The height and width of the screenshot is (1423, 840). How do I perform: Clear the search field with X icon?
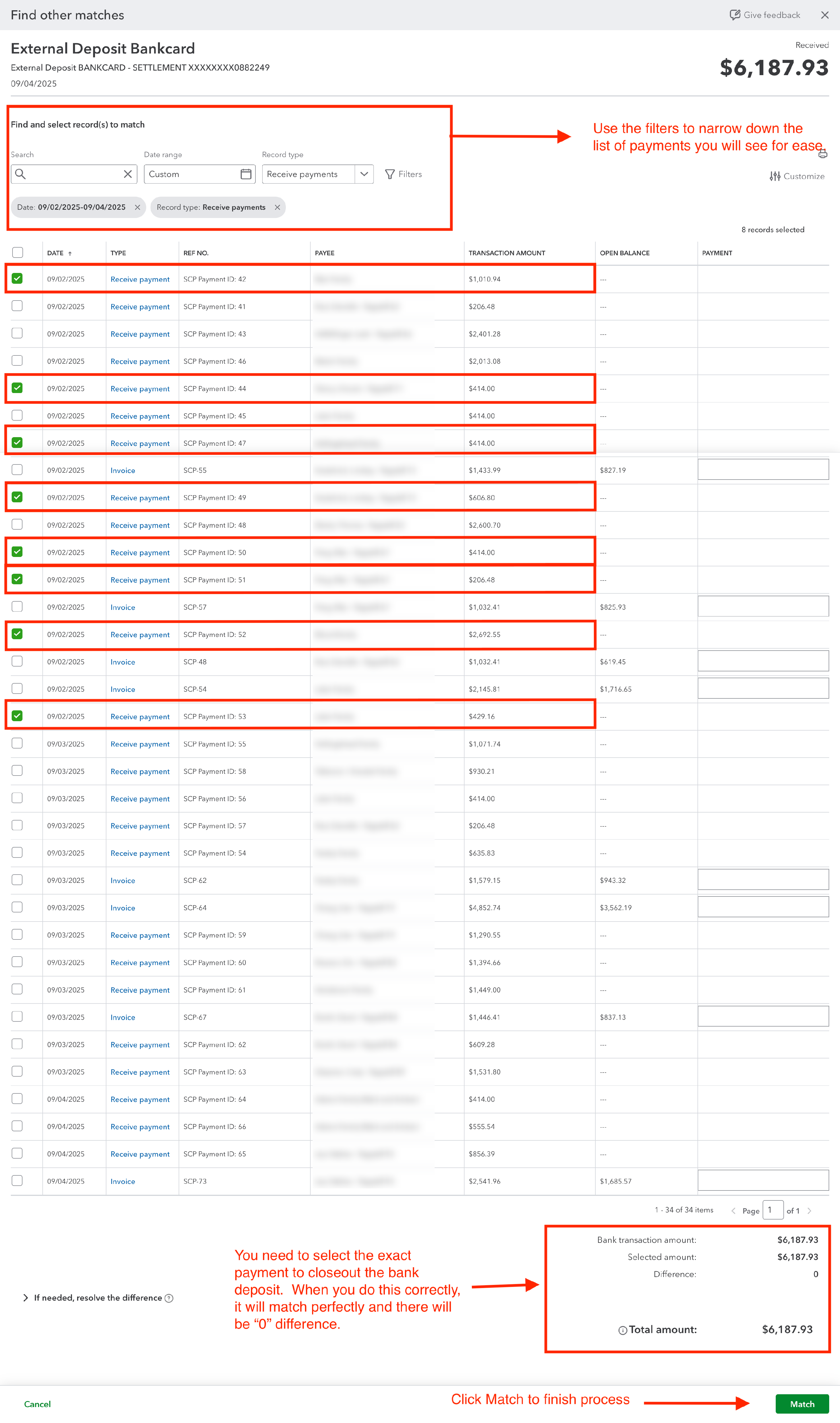pyautogui.click(x=128, y=174)
